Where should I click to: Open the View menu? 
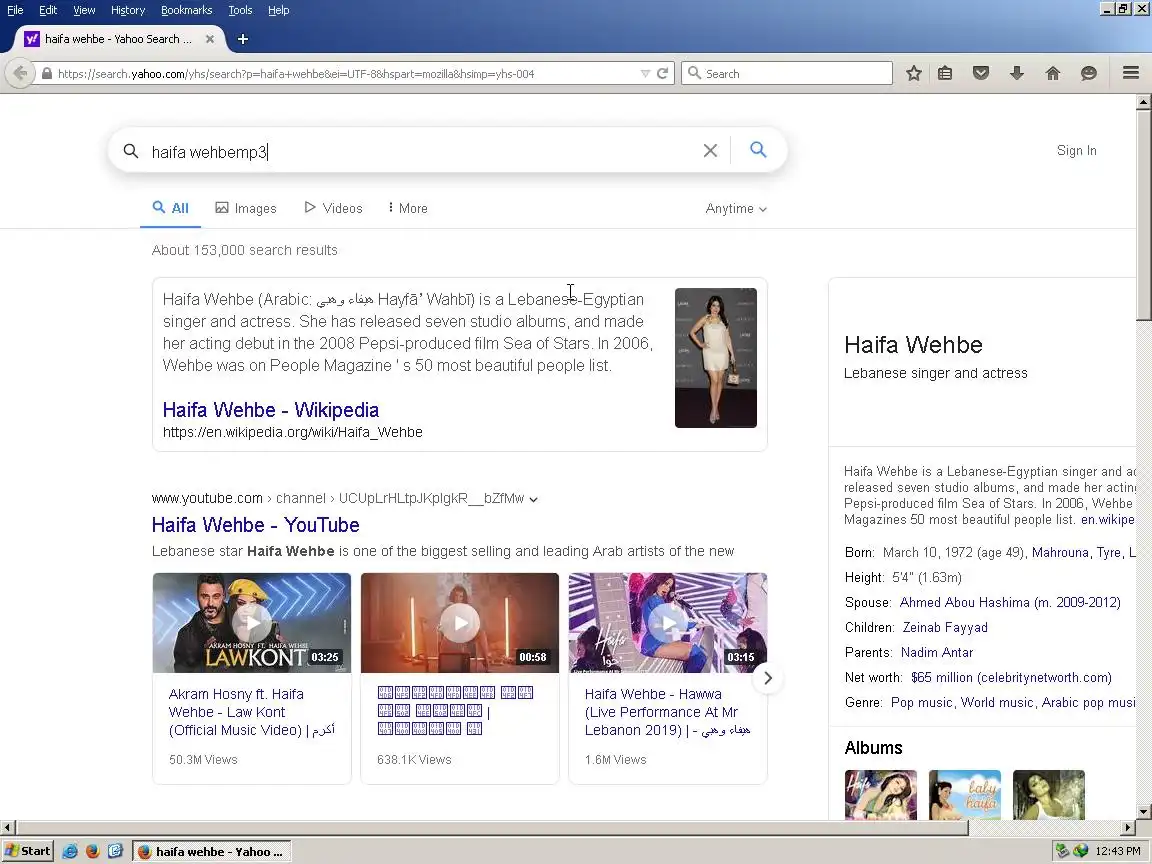pos(84,10)
